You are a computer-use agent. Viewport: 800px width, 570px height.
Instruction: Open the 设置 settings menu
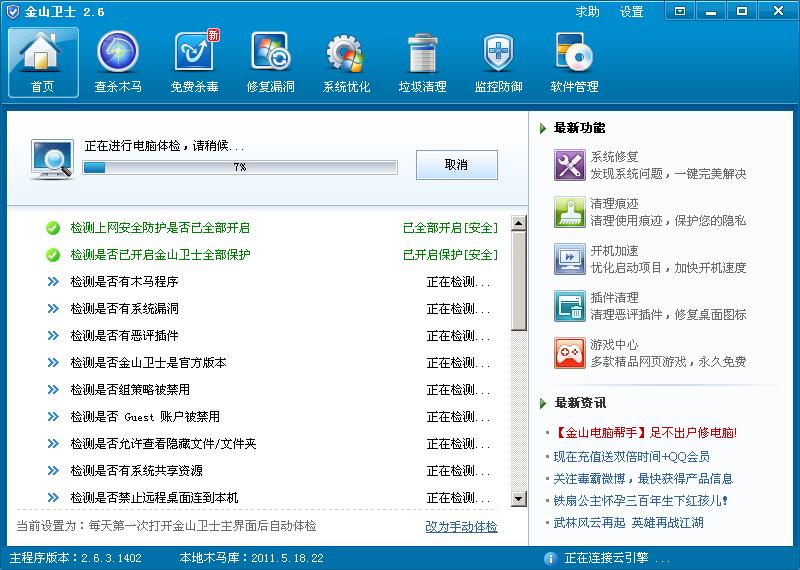coord(632,11)
